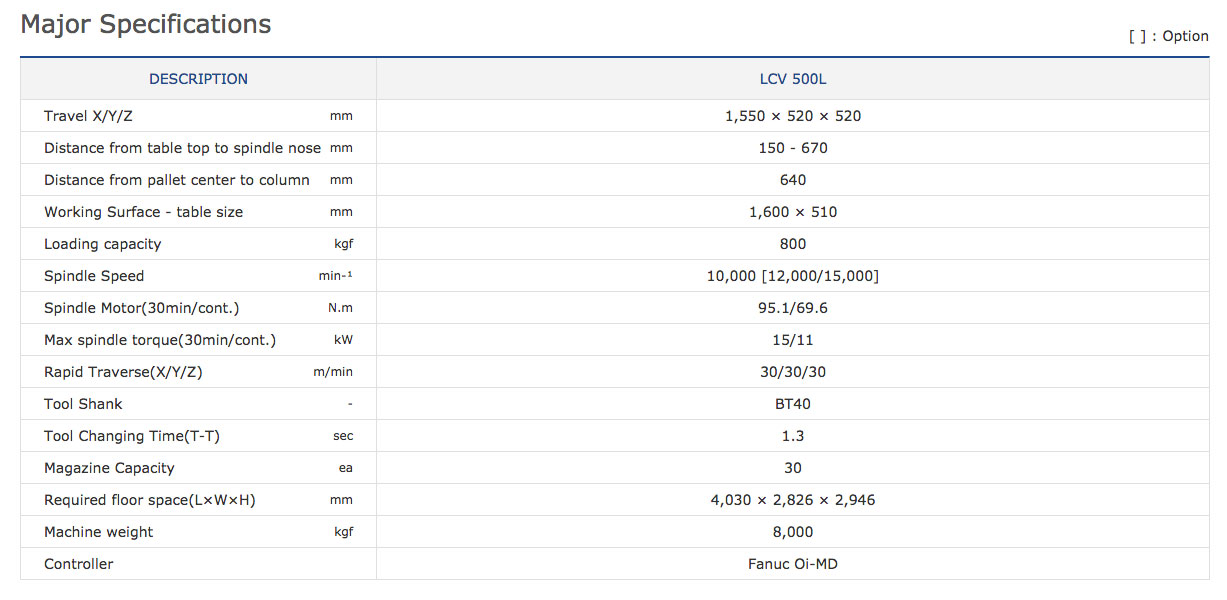Click the spindle speed value 10,000 [12,000/15,000]

[x=792, y=276]
